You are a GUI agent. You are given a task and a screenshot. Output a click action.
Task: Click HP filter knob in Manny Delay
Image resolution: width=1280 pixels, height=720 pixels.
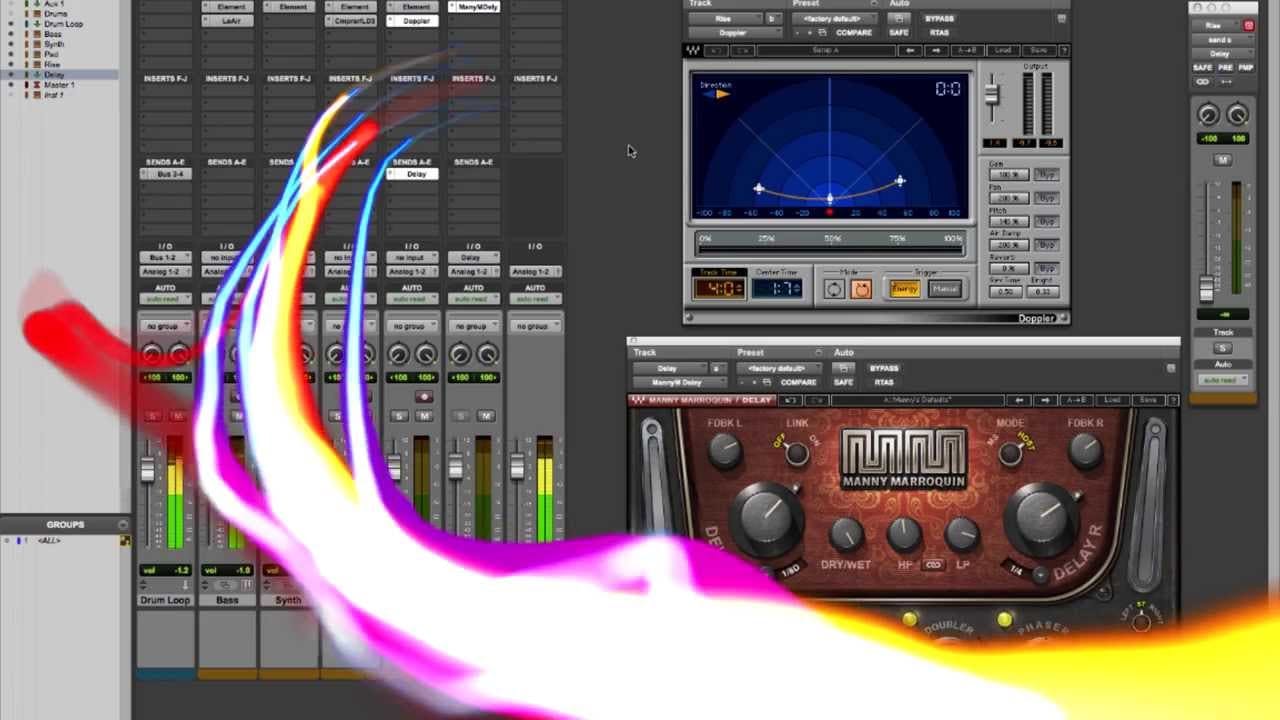coord(904,535)
